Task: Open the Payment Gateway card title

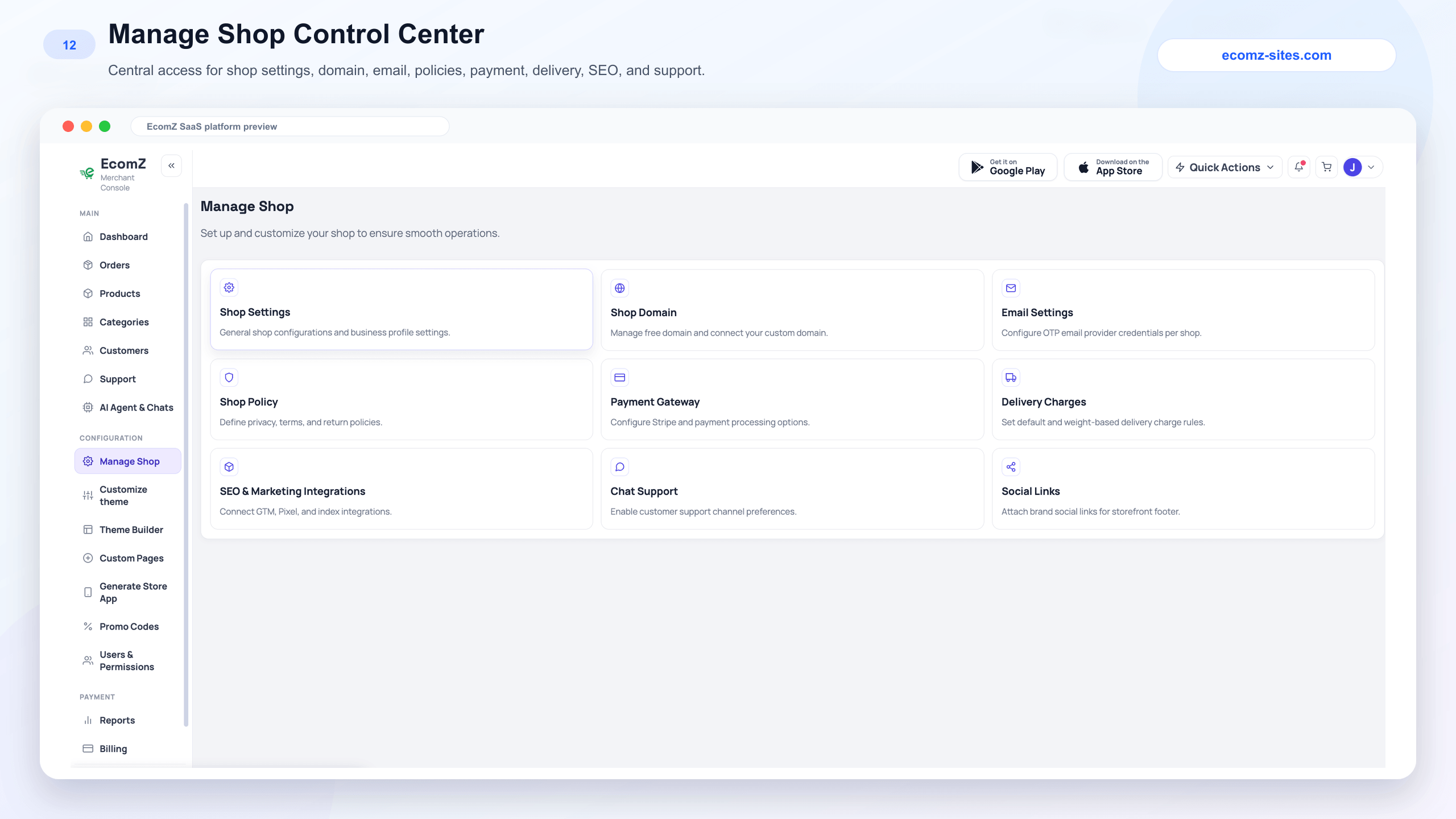Action: tap(655, 402)
